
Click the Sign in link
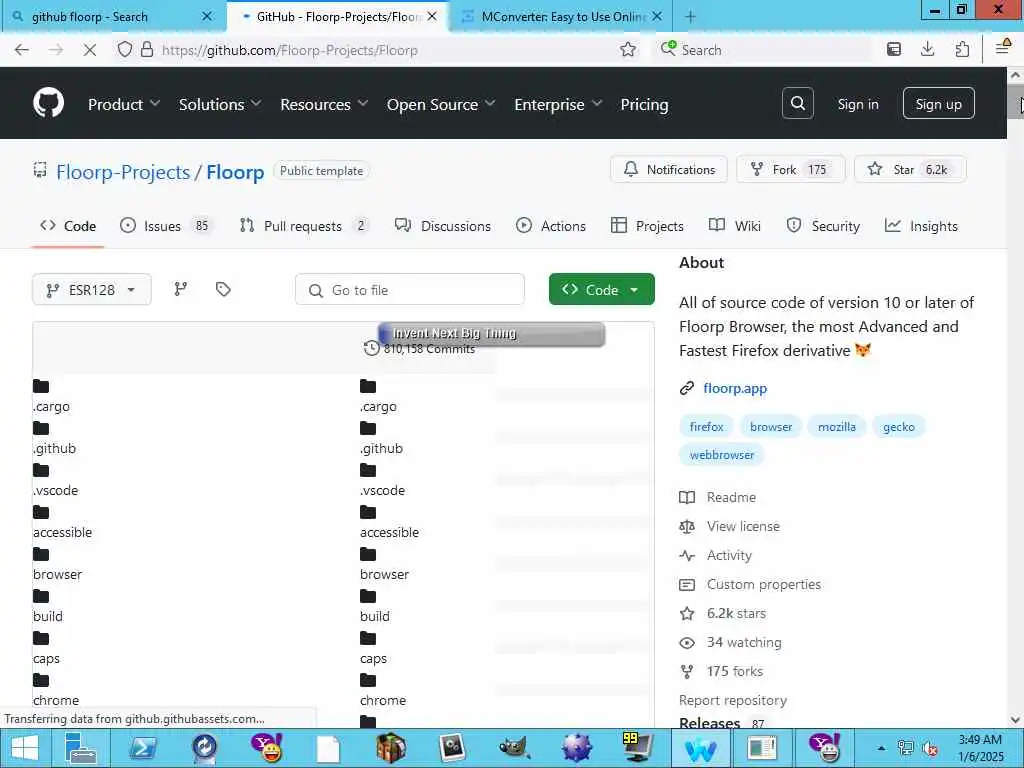(857, 104)
